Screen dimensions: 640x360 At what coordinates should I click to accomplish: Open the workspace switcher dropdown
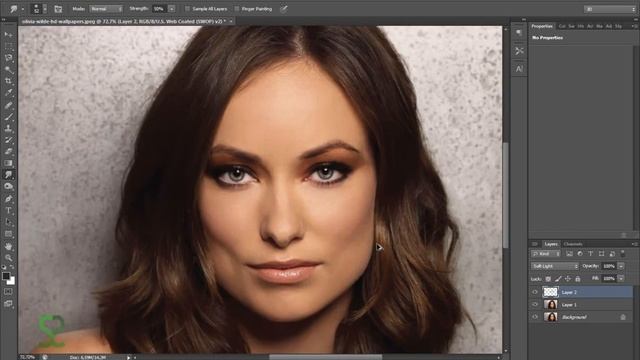[610, 9]
